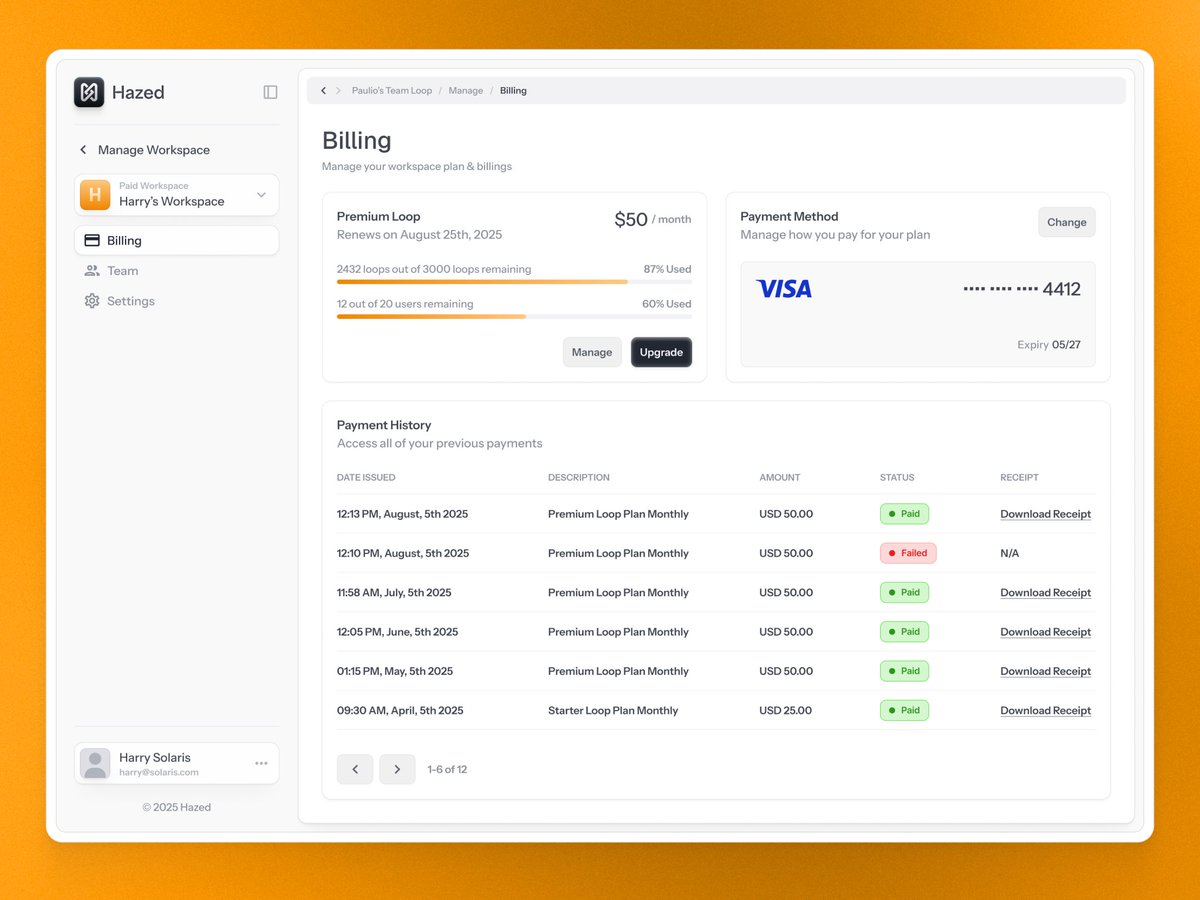Click Description column header
The image size is (1200, 900).
pyautogui.click(x=579, y=478)
